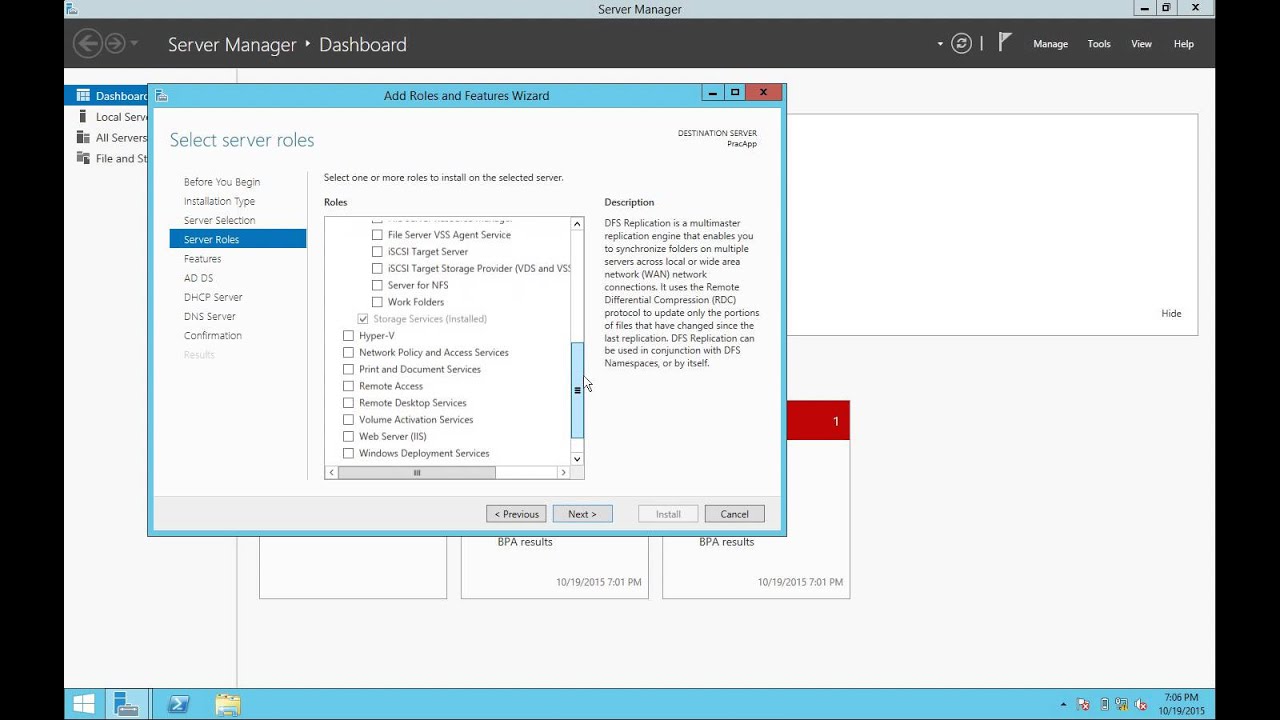Open File Explorer from the taskbar
The height and width of the screenshot is (720, 1280).
[x=228, y=704]
